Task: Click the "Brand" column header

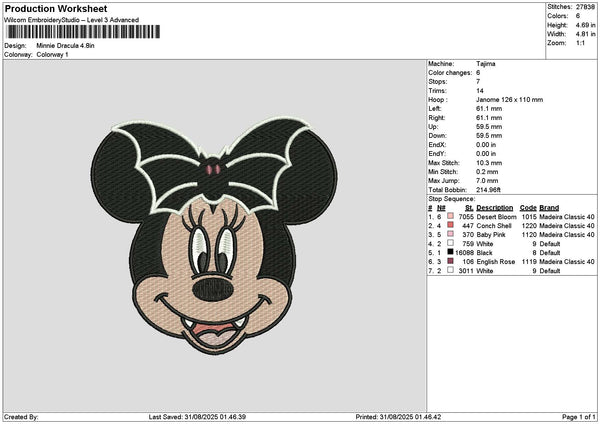Action: pos(549,208)
